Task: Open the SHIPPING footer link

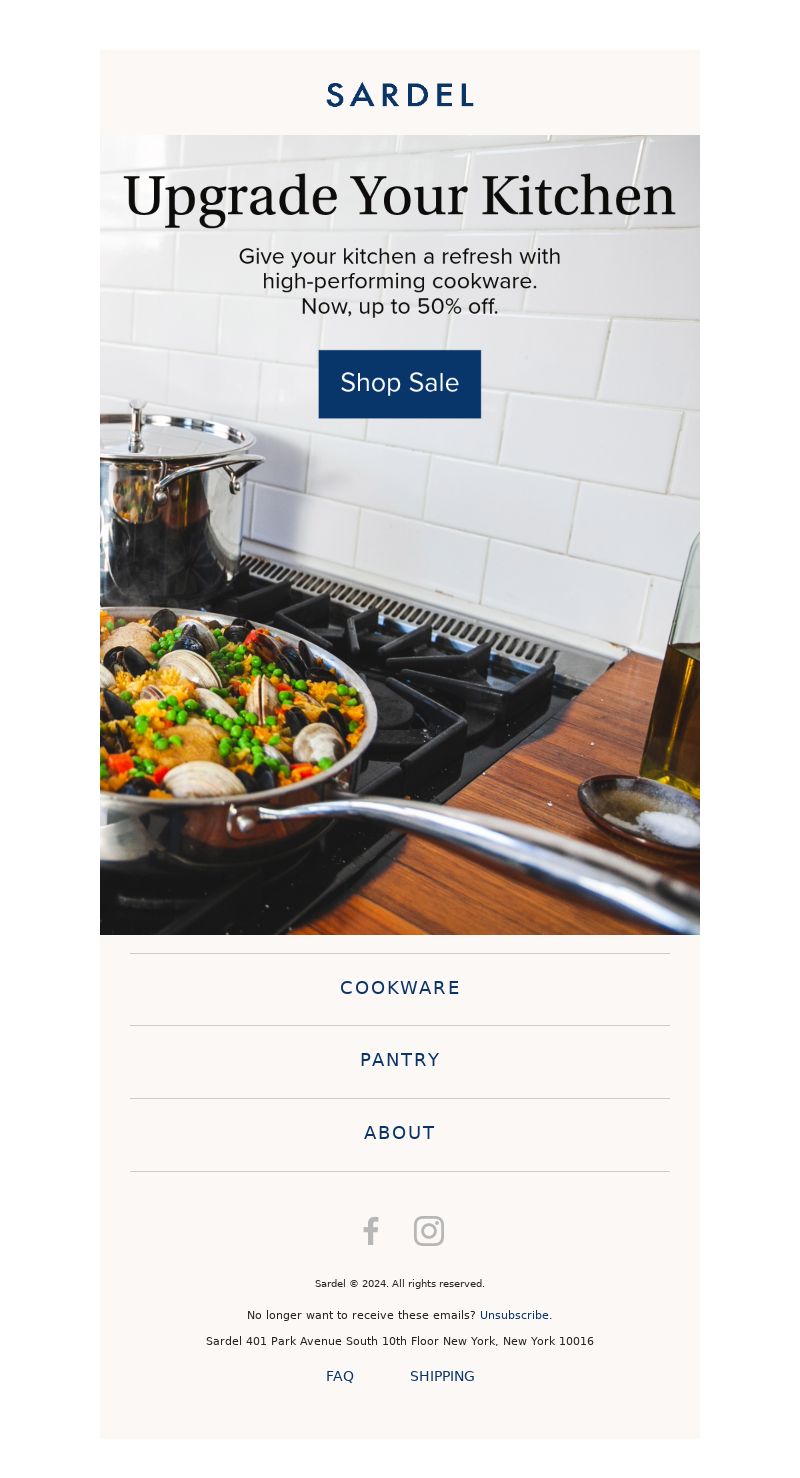Action: (x=442, y=1376)
